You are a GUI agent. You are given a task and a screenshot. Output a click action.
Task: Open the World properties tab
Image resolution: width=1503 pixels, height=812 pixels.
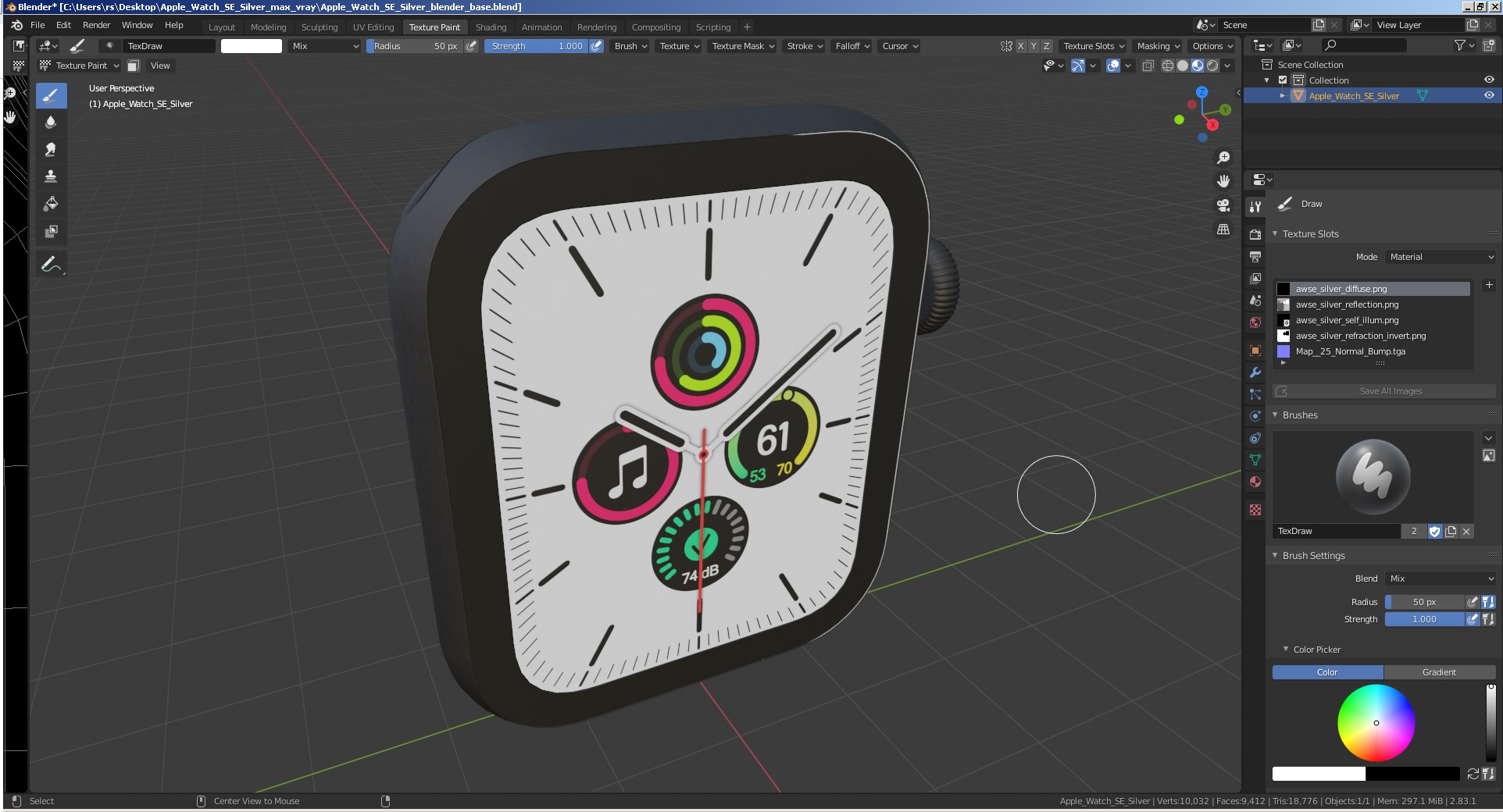click(x=1255, y=322)
